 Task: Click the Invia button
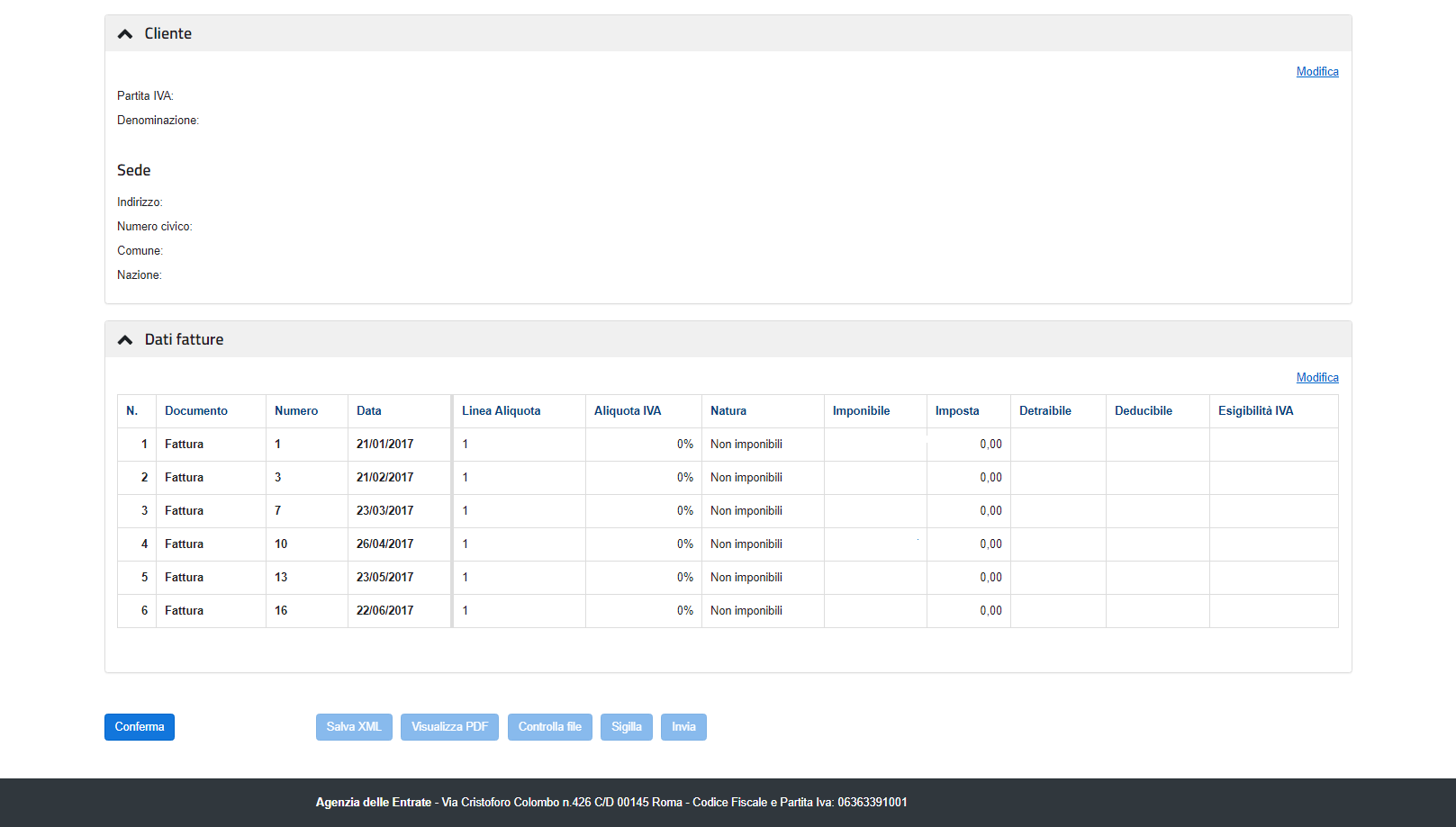pyautogui.click(x=683, y=727)
